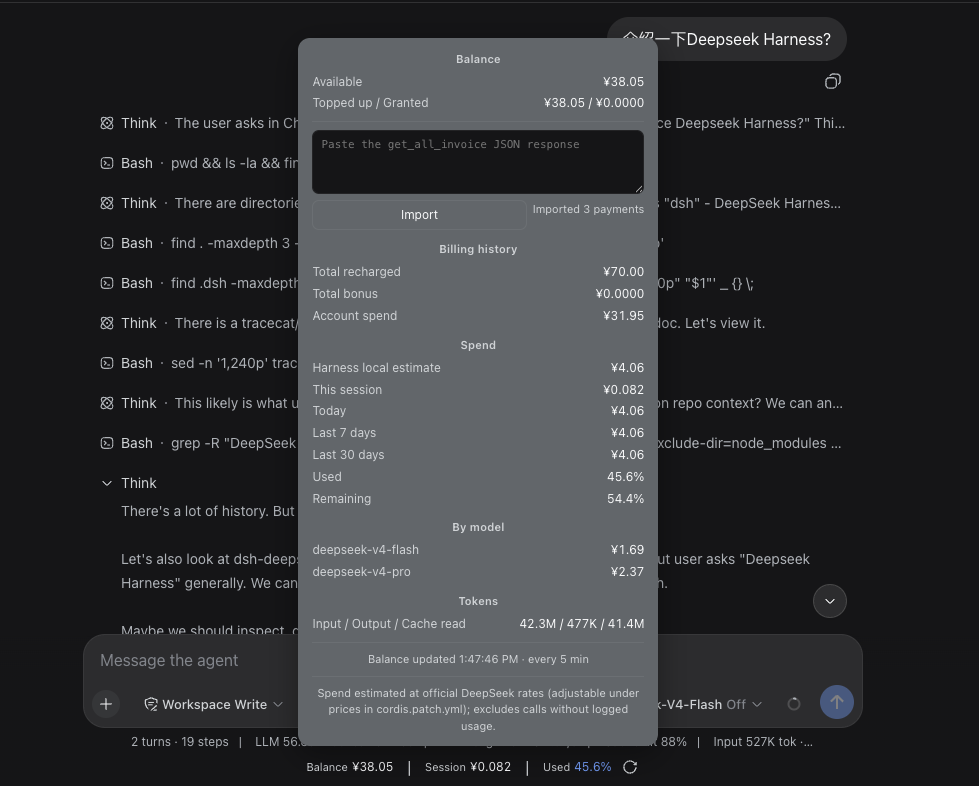Jump to bottom with the down-chevron button
This screenshot has height=786, width=979.
coord(830,601)
